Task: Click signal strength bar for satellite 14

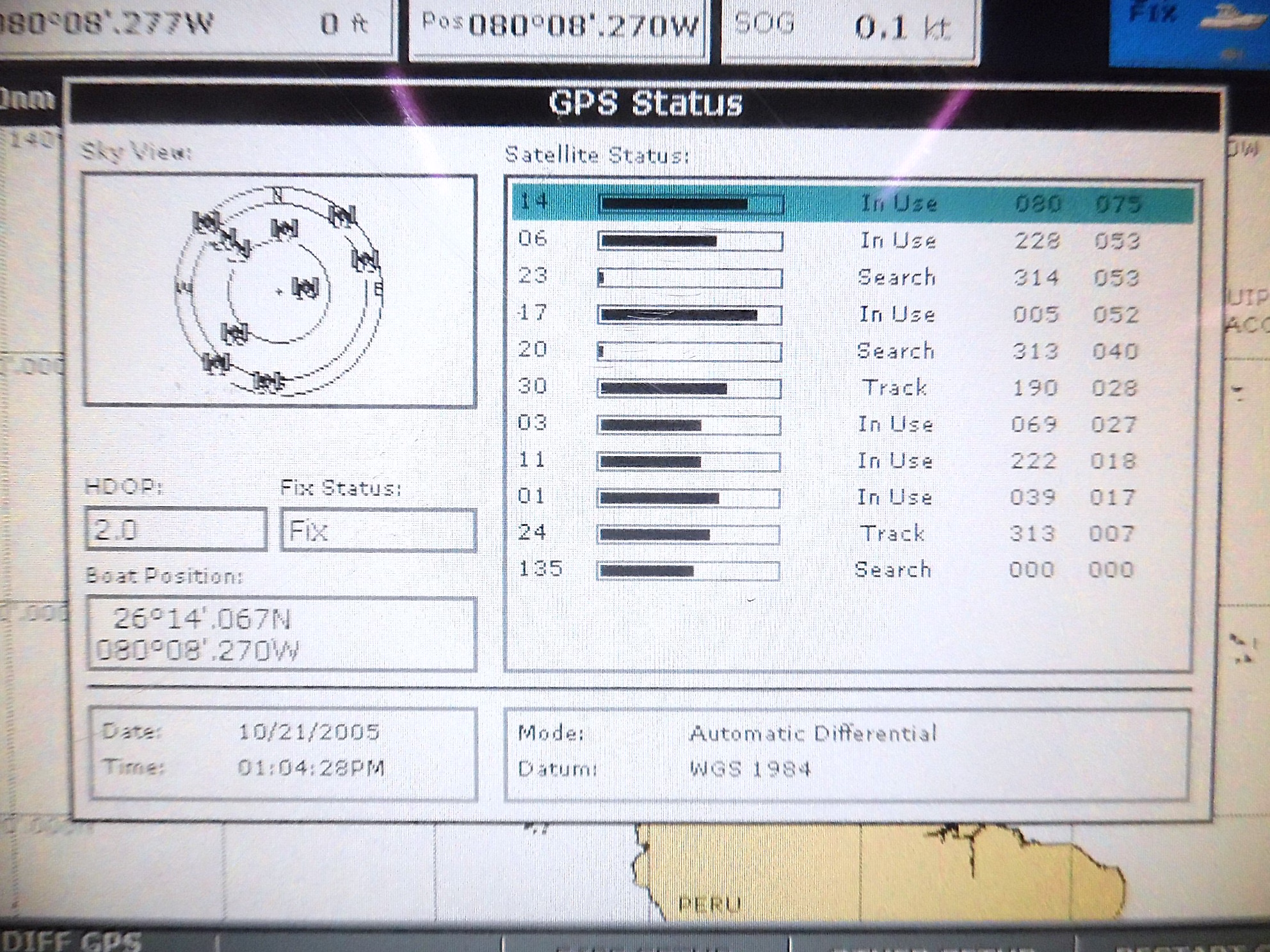Action: point(691,204)
